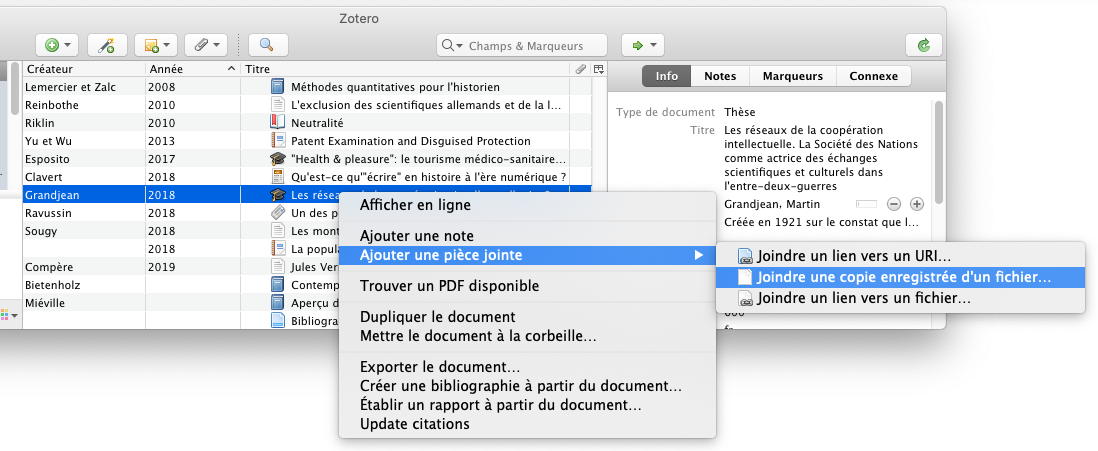Screen dimensions: 1098x451
Task: Click the magnifier advanced search button
Action: pyautogui.click(x=266, y=46)
